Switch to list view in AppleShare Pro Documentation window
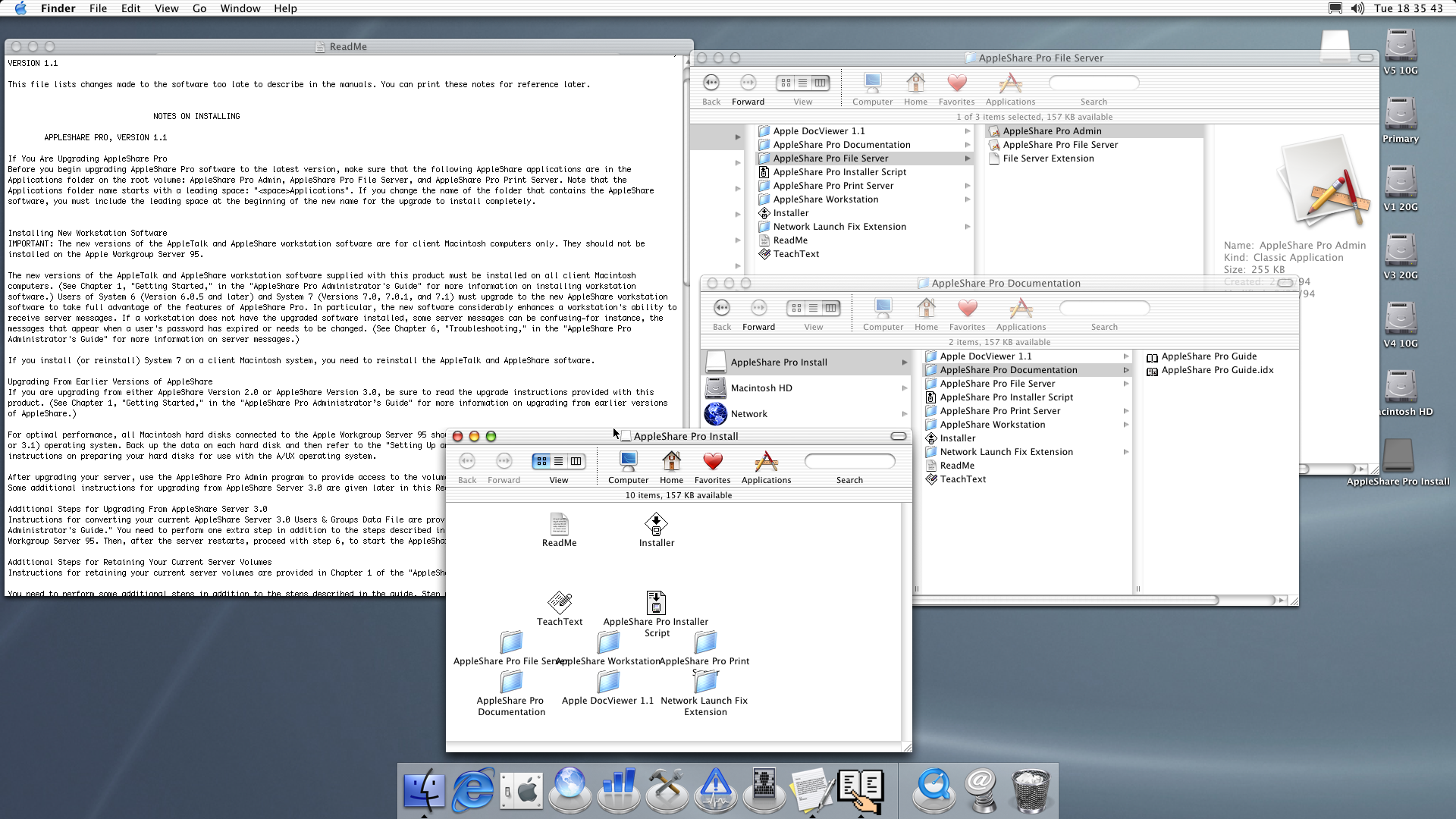The height and width of the screenshot is (819, 1456). (813, 308)
